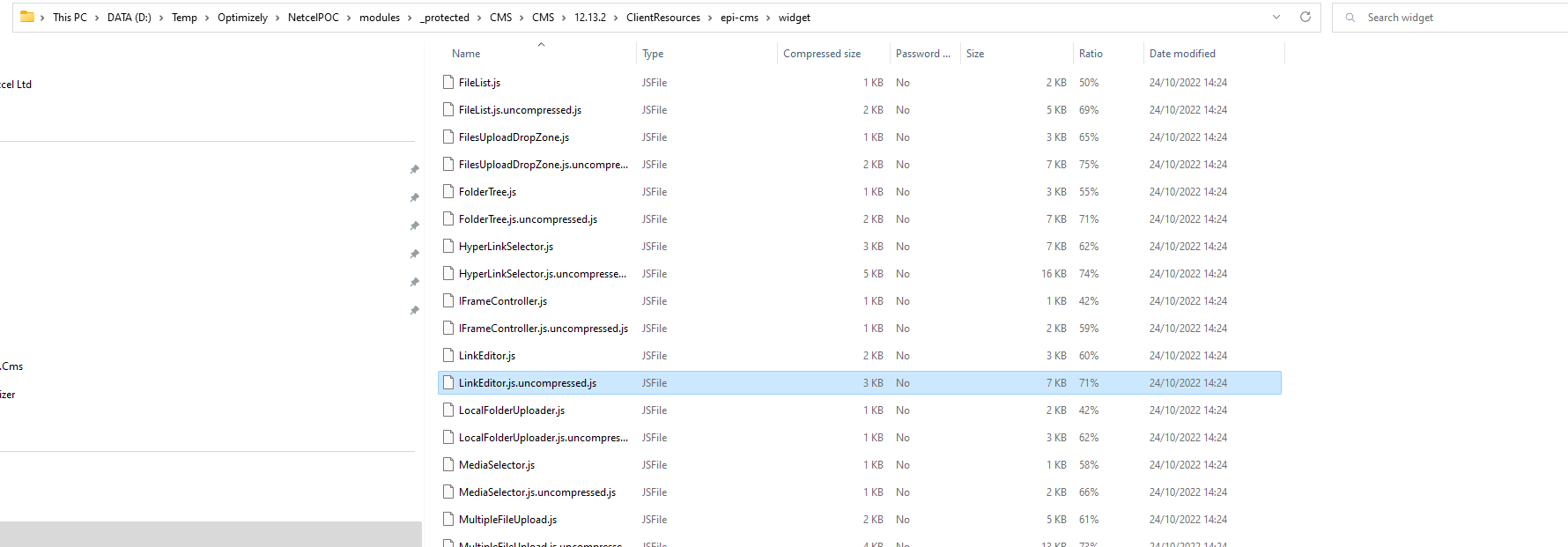
Task: Click the FolderTree.js file icon
Action: (x=448, y=192)
